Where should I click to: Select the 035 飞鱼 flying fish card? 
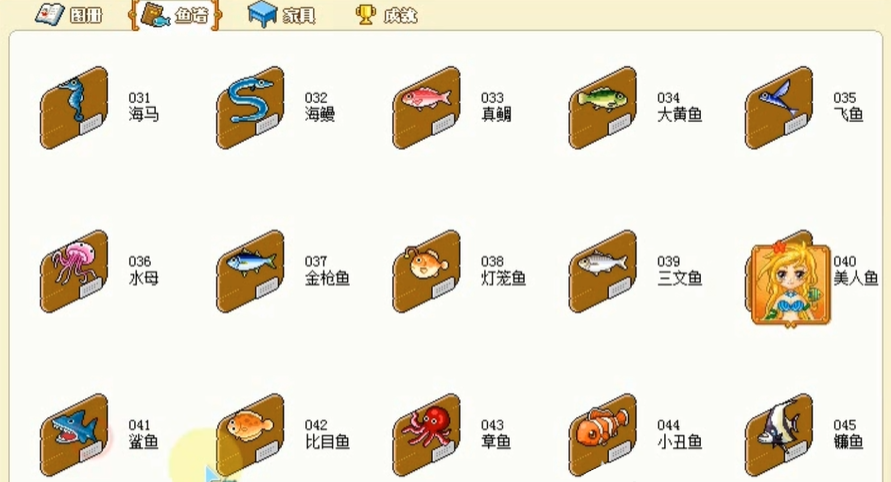(x=778, y=107)
